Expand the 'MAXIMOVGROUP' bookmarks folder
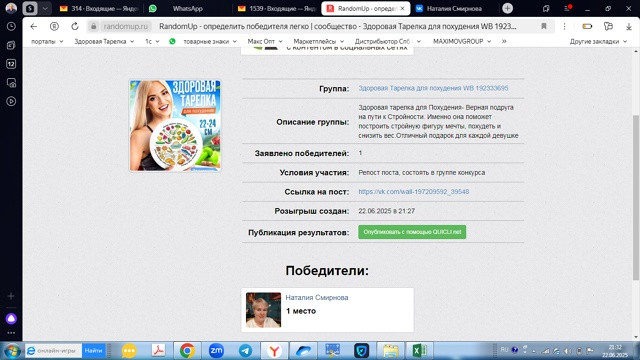Viewport: 640px width, 360px height. point(462,41)
